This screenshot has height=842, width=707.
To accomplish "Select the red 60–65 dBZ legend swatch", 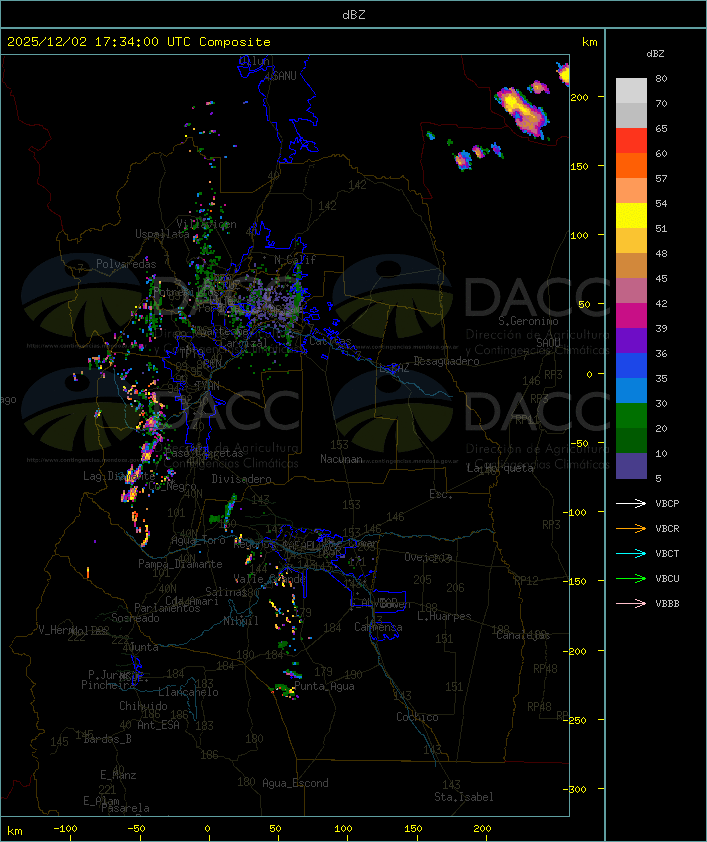I will click(631, 141).
